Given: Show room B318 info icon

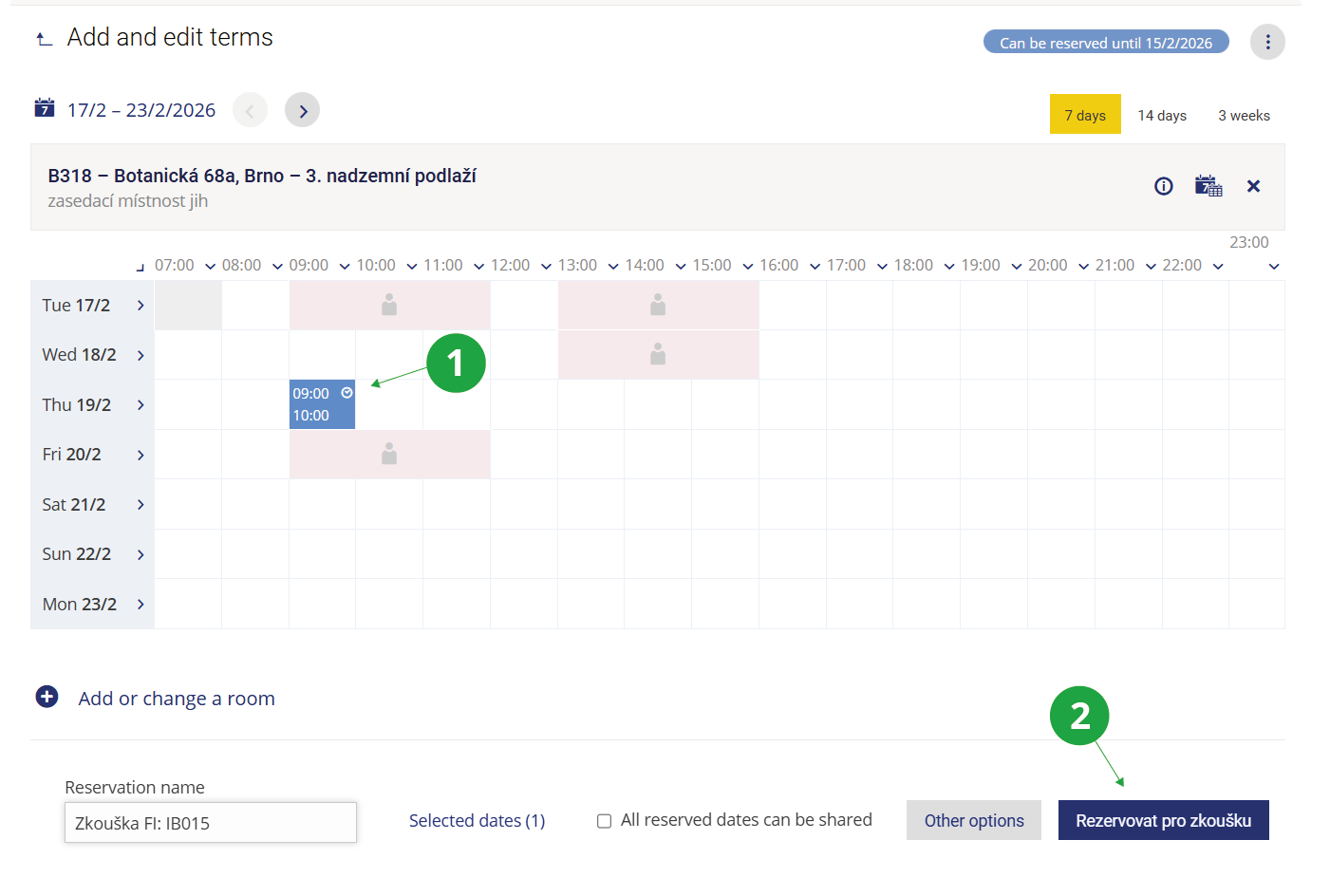Looking at the screenshot, I should coord(1163,186).
